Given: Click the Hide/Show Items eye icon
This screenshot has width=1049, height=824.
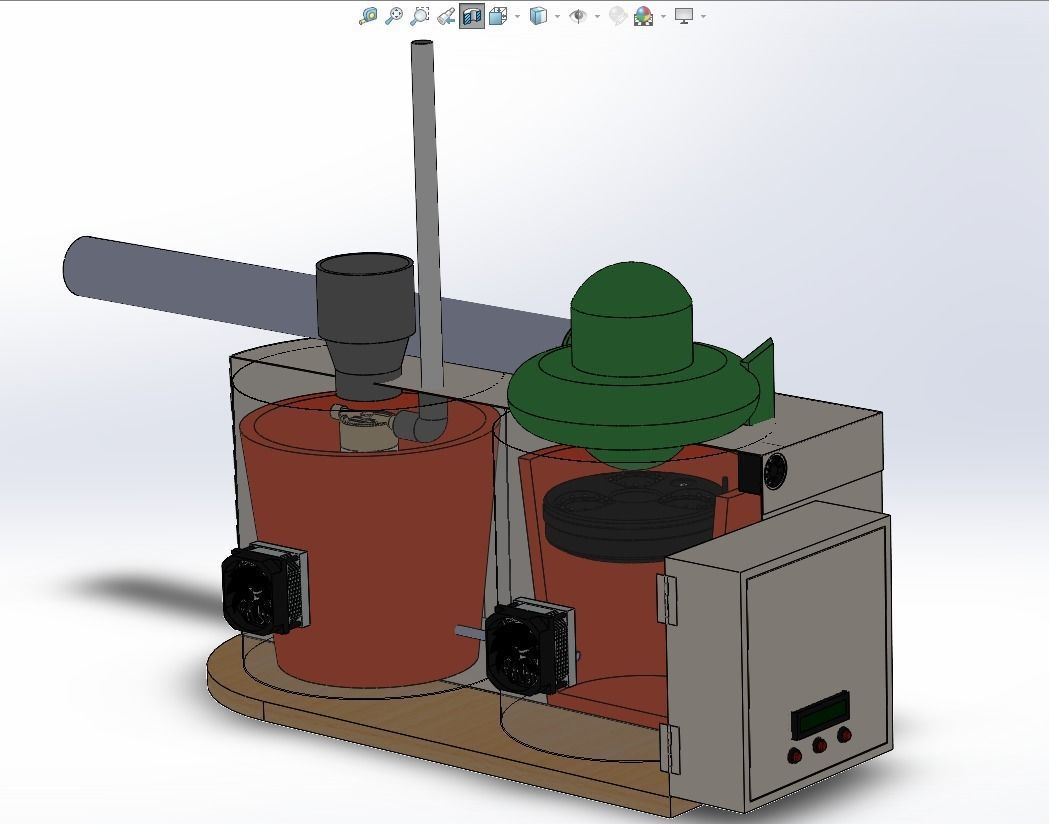Looking at the screenshot, I should [x=577, y=15].
